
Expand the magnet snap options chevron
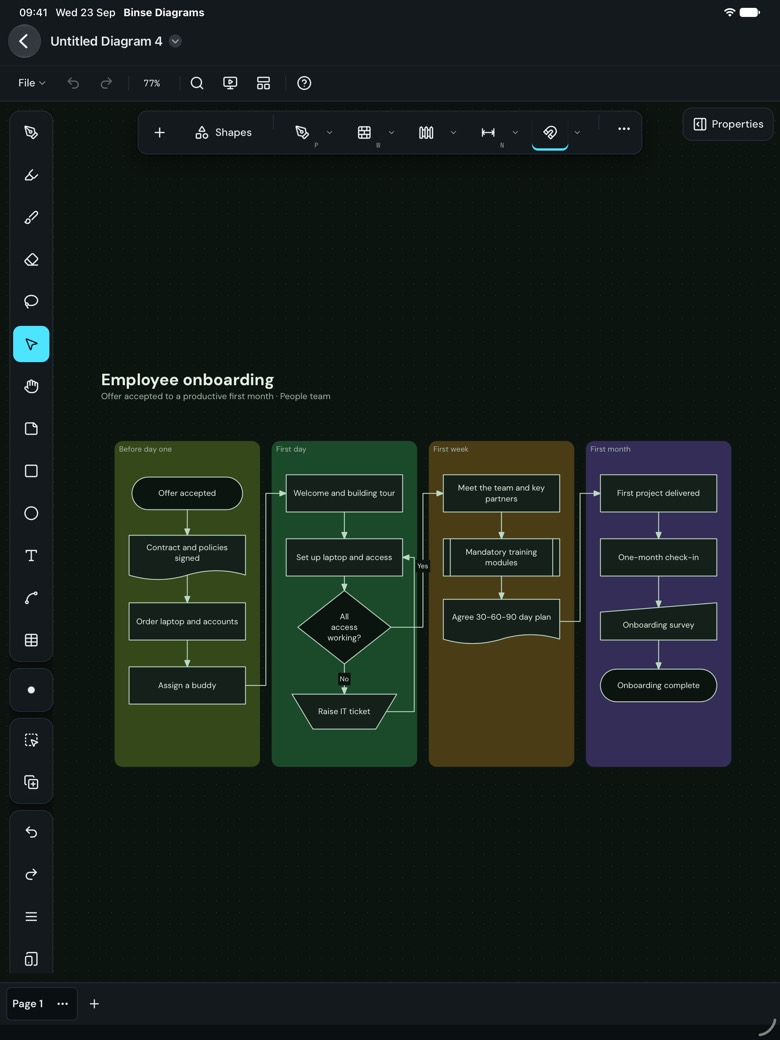577,133
